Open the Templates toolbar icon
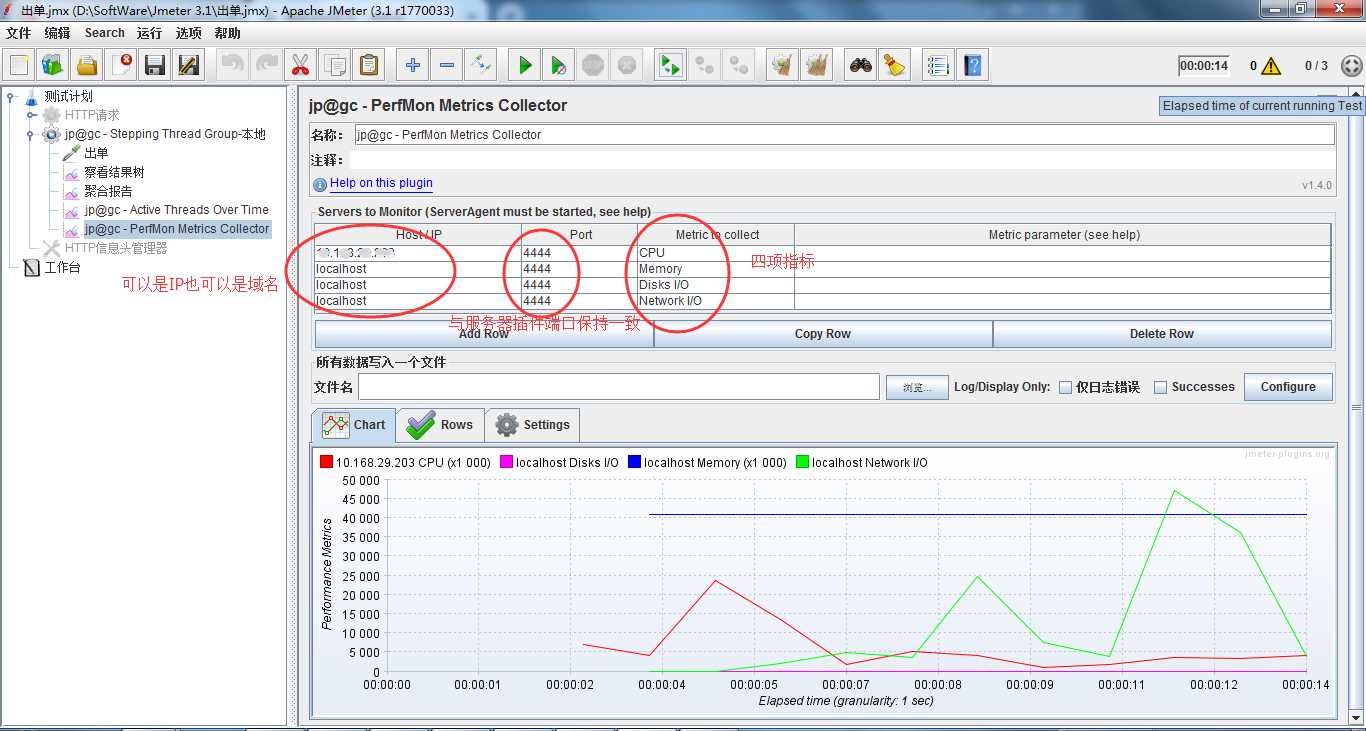Viewport: 1366px width, 731px height. click(x=53, y=66)
